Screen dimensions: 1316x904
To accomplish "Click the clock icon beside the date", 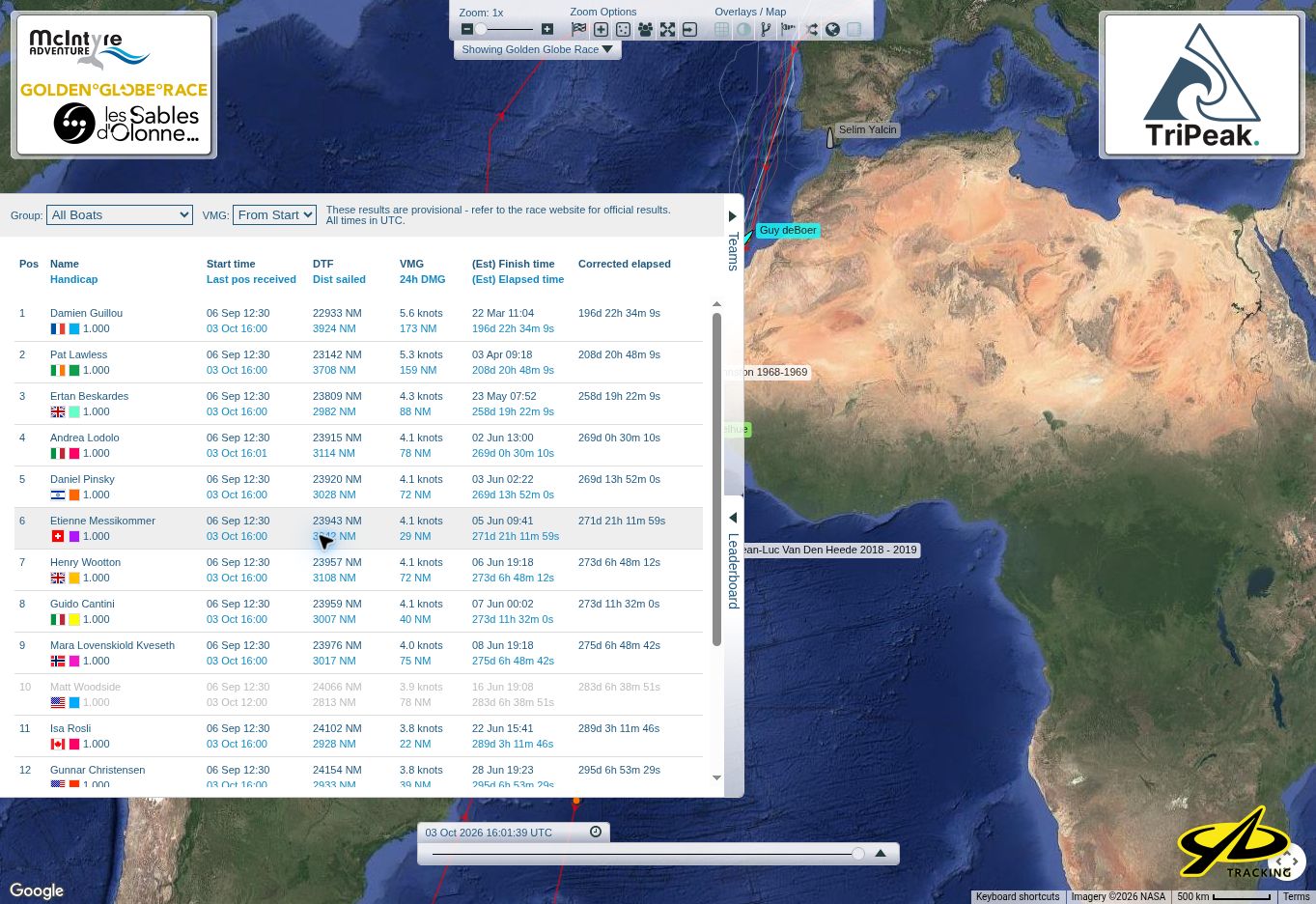I will [x=596, y=832].
